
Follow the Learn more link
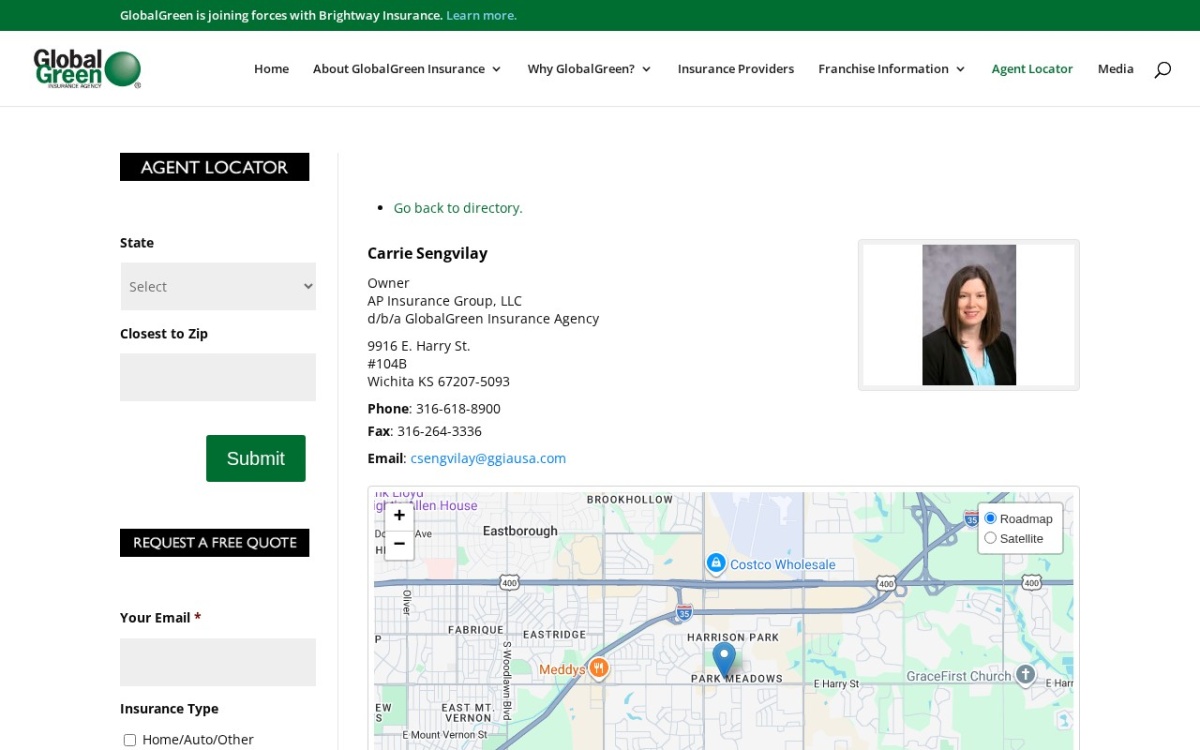(x=481, y=15)
